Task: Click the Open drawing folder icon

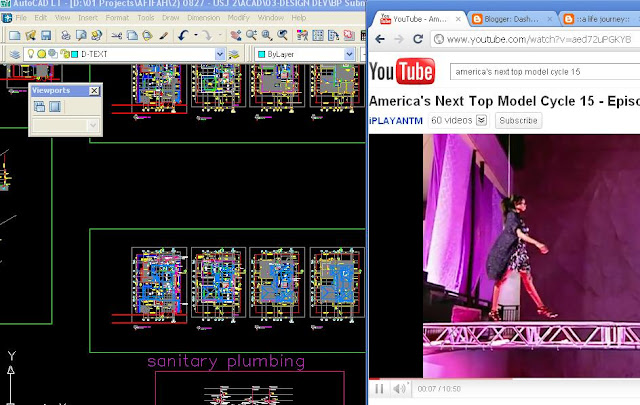Action: (x=31, y=36)
